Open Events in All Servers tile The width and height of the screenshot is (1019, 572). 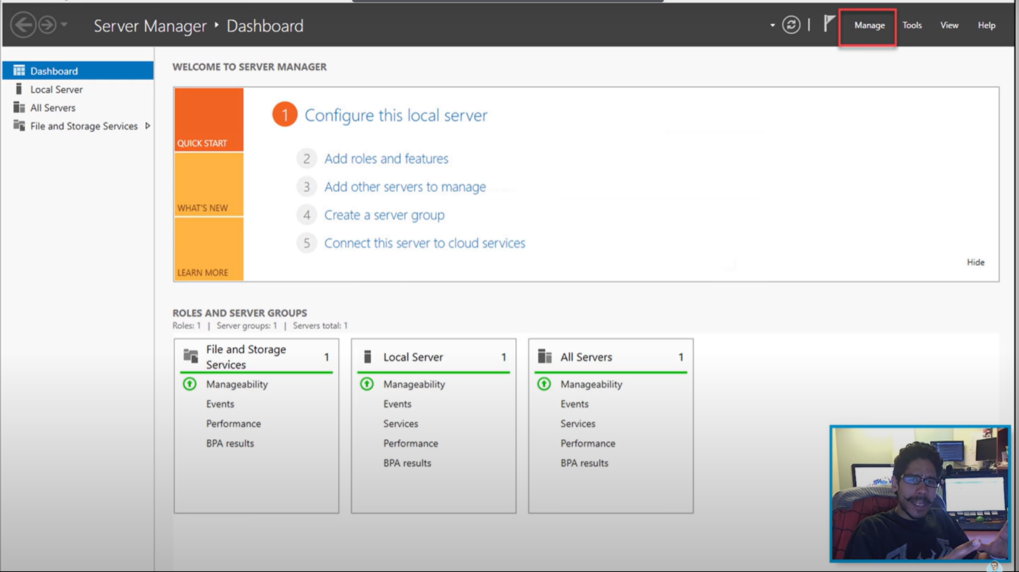(x=574, y=404)
